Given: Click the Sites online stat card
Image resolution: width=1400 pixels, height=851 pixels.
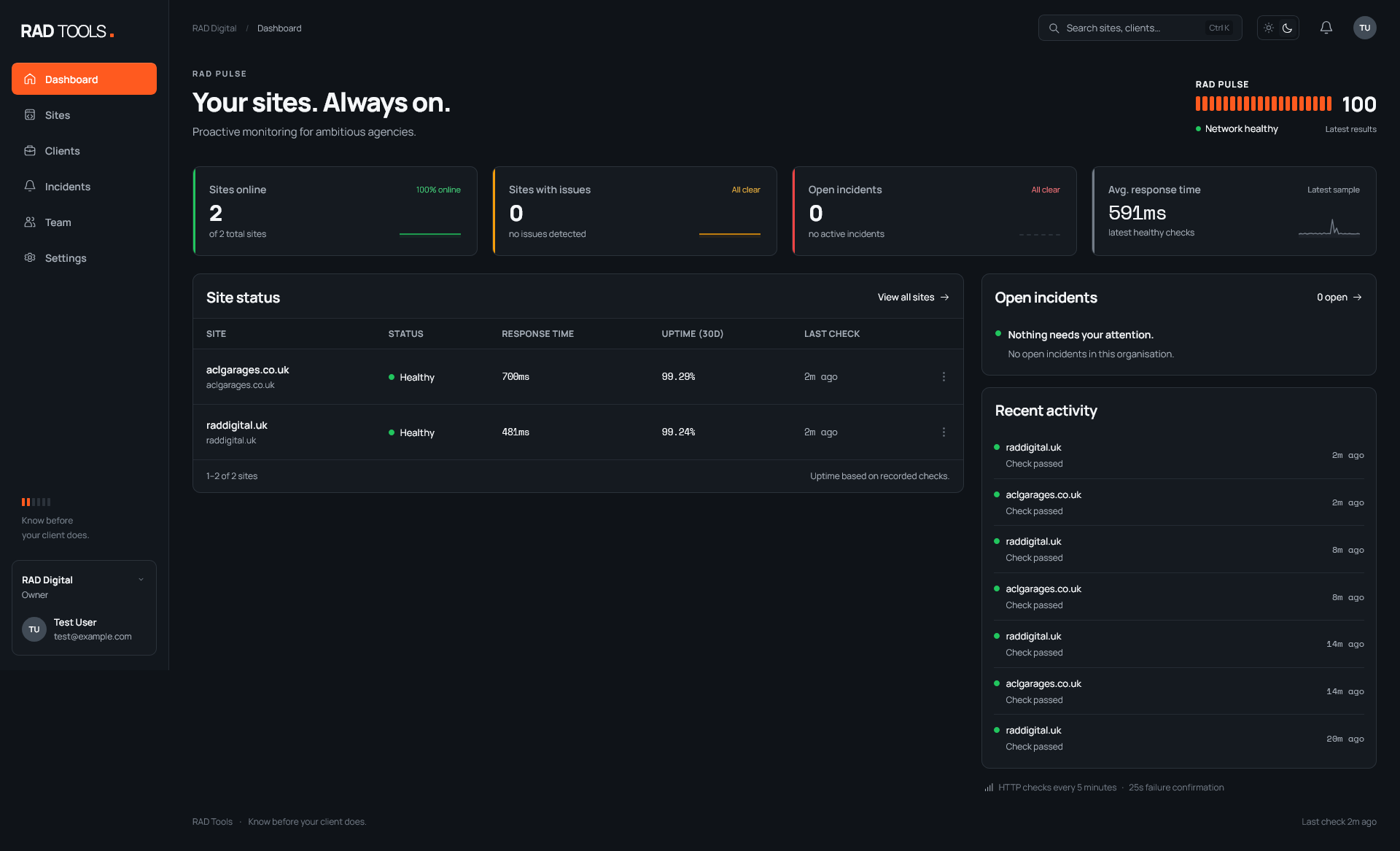Looking at the screenshot, I should tap(335, 211).
